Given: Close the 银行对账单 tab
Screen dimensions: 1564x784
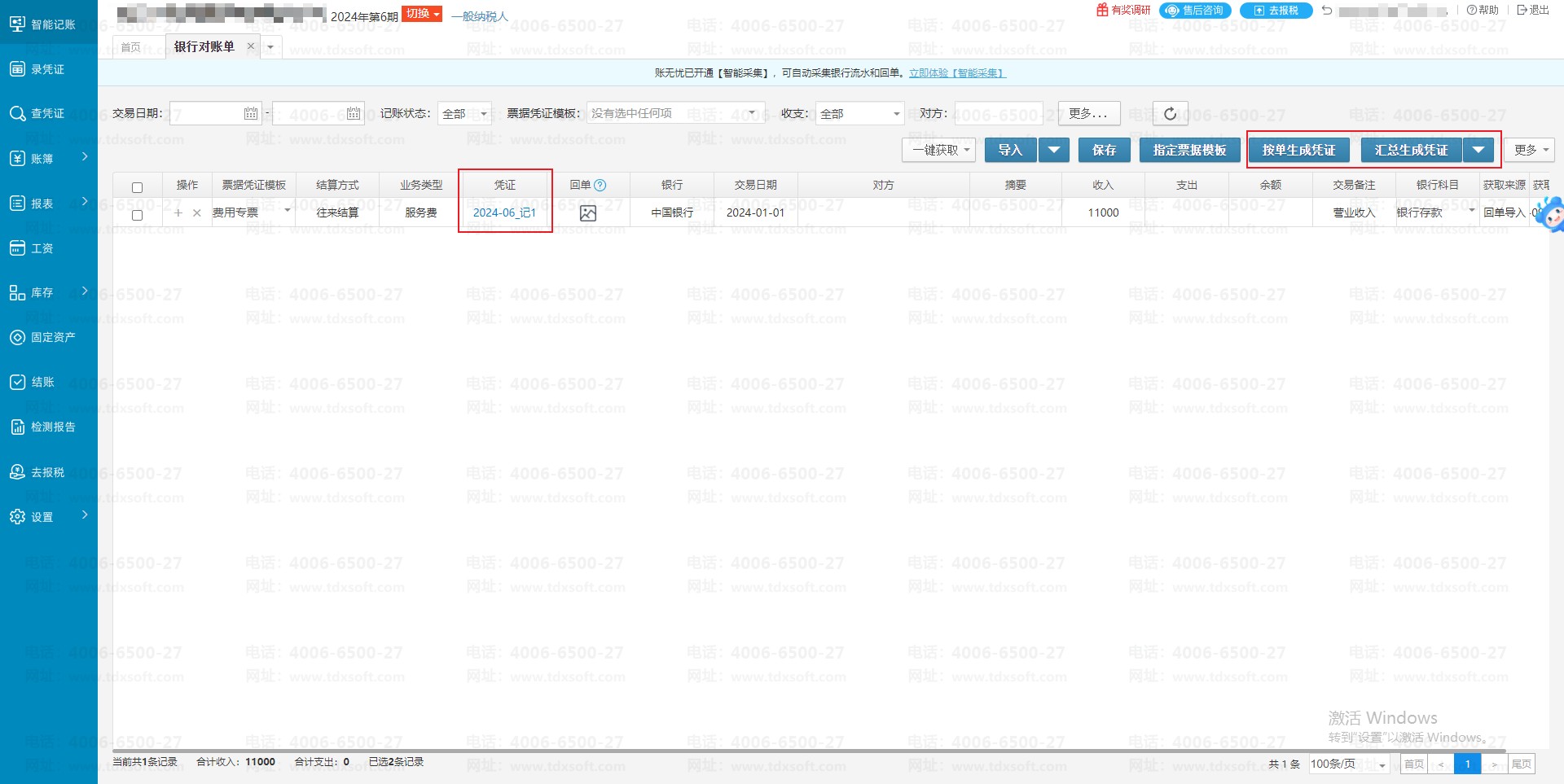Looking at the screenshot, I should [251, 46].
